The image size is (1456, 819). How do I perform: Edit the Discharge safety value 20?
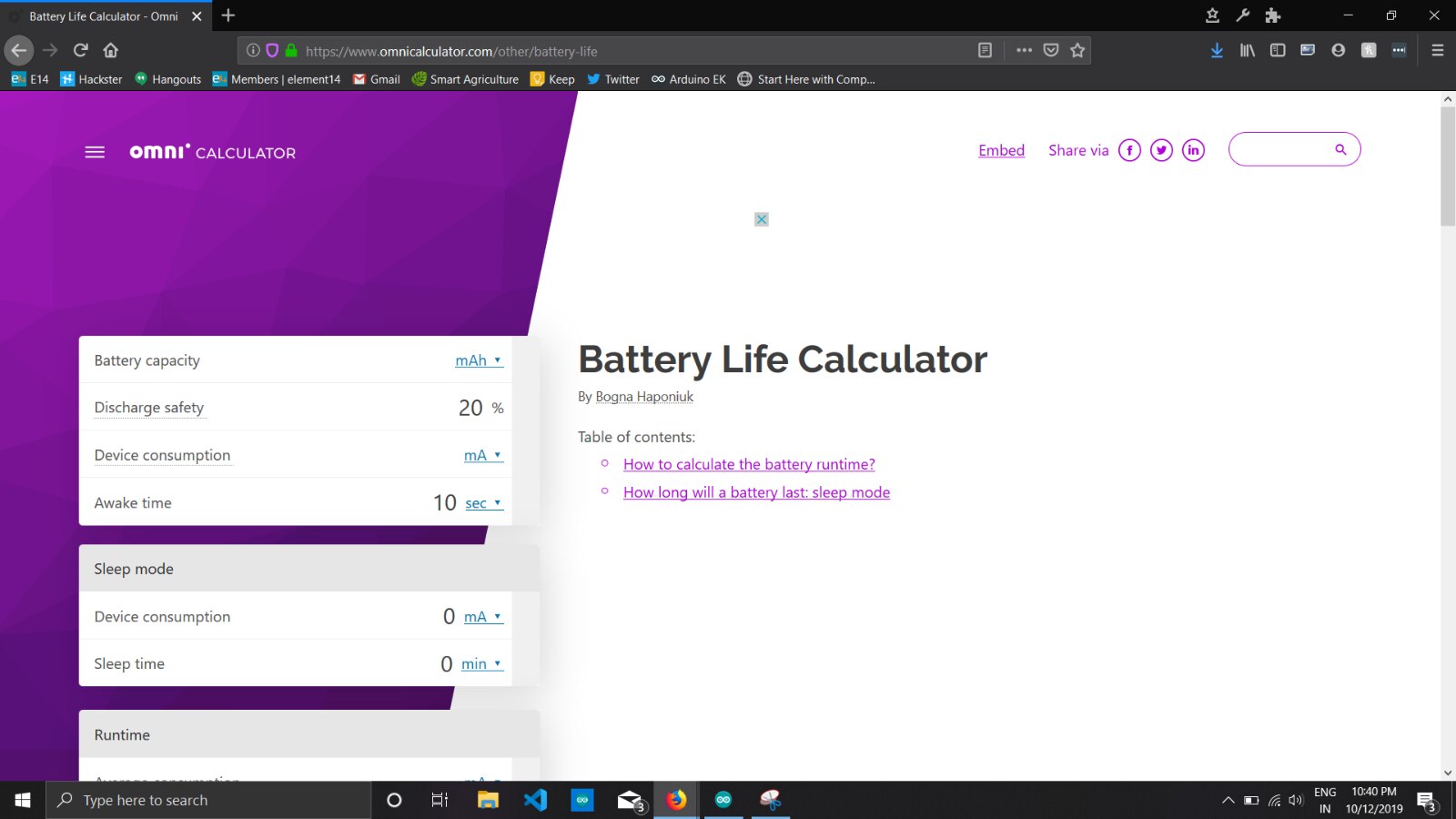click(x=470, y=408)
